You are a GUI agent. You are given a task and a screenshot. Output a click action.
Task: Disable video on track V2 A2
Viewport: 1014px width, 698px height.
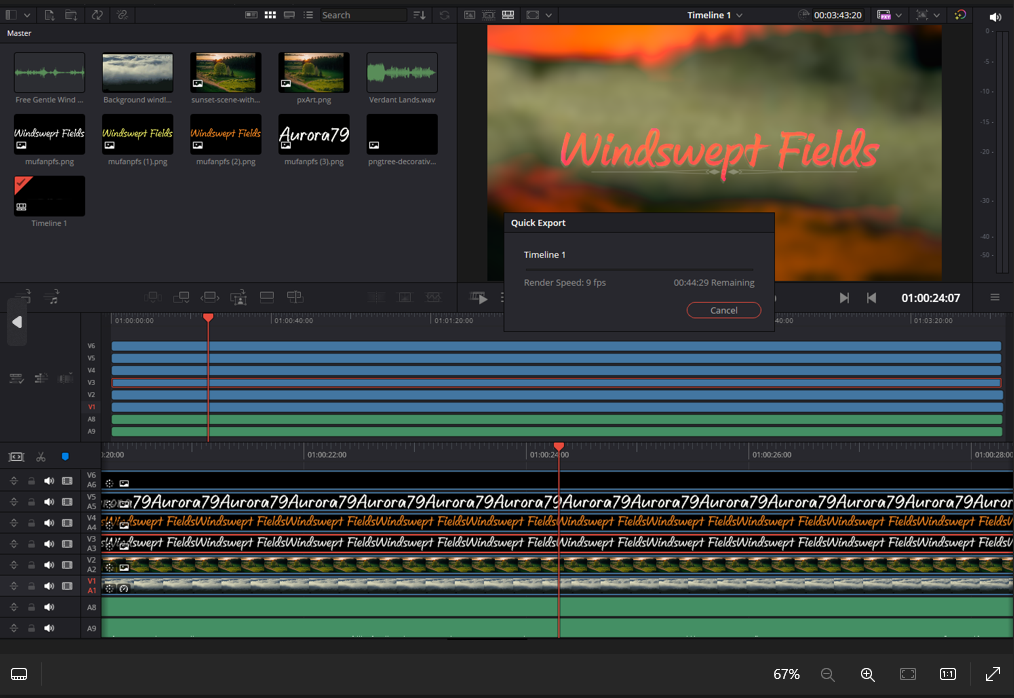67,565
